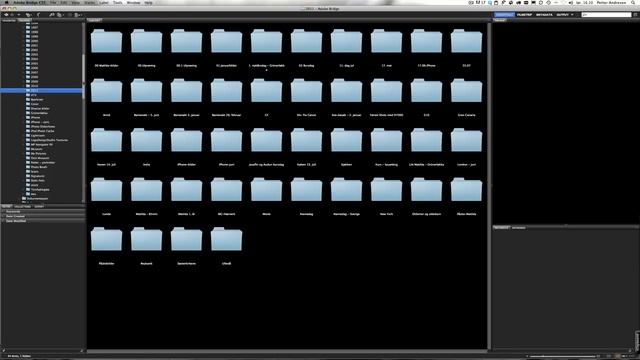Select the Preview panel tab
The width and height of the screenshot is (640, 360).
coord(500,20)
